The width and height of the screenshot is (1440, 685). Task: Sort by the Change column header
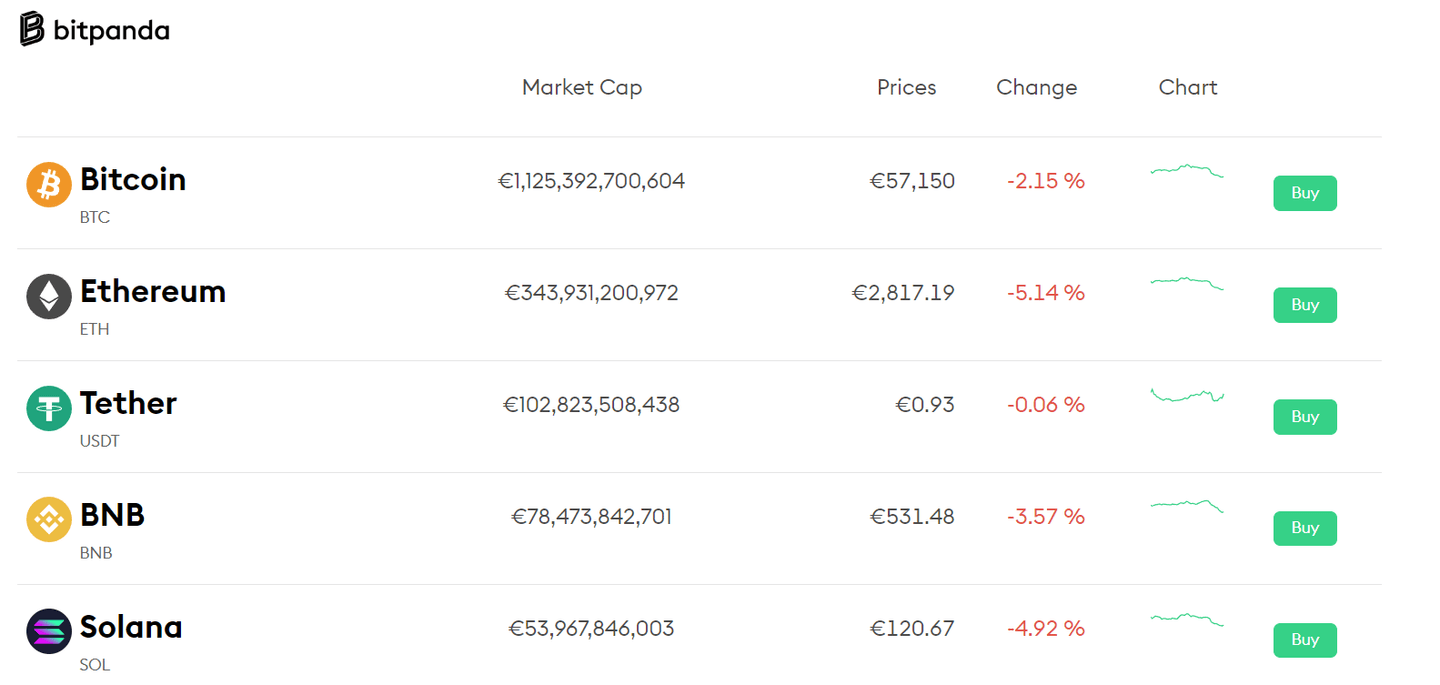click(1036, 88)
